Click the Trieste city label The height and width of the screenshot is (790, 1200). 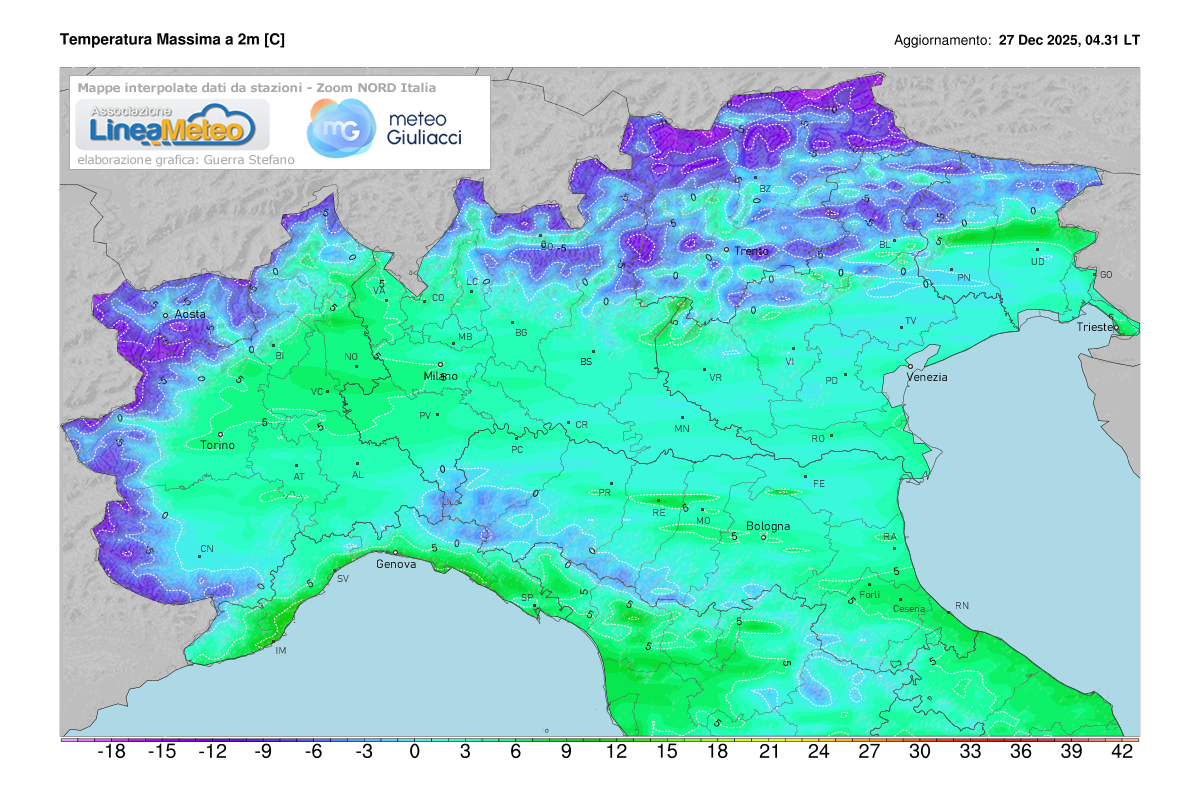point(1098,327)
